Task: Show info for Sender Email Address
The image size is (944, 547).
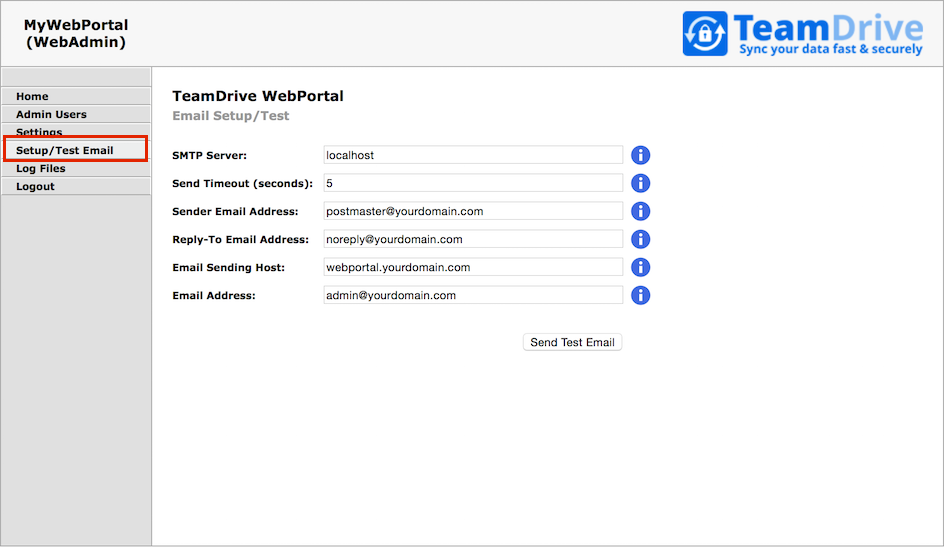Action: pos(641,211)
